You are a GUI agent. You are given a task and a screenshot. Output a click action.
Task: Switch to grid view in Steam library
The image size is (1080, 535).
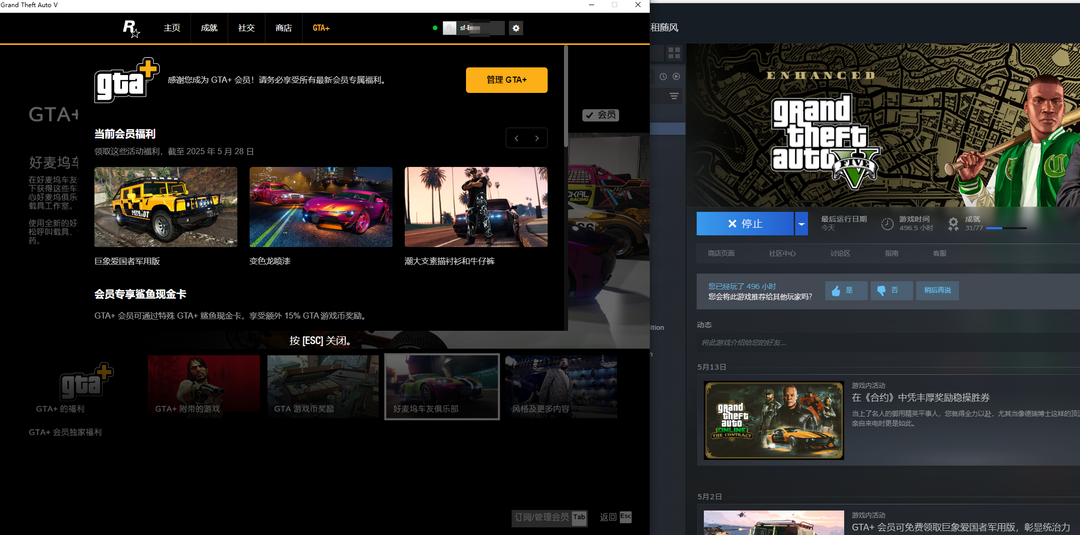[x=674, y=53]
